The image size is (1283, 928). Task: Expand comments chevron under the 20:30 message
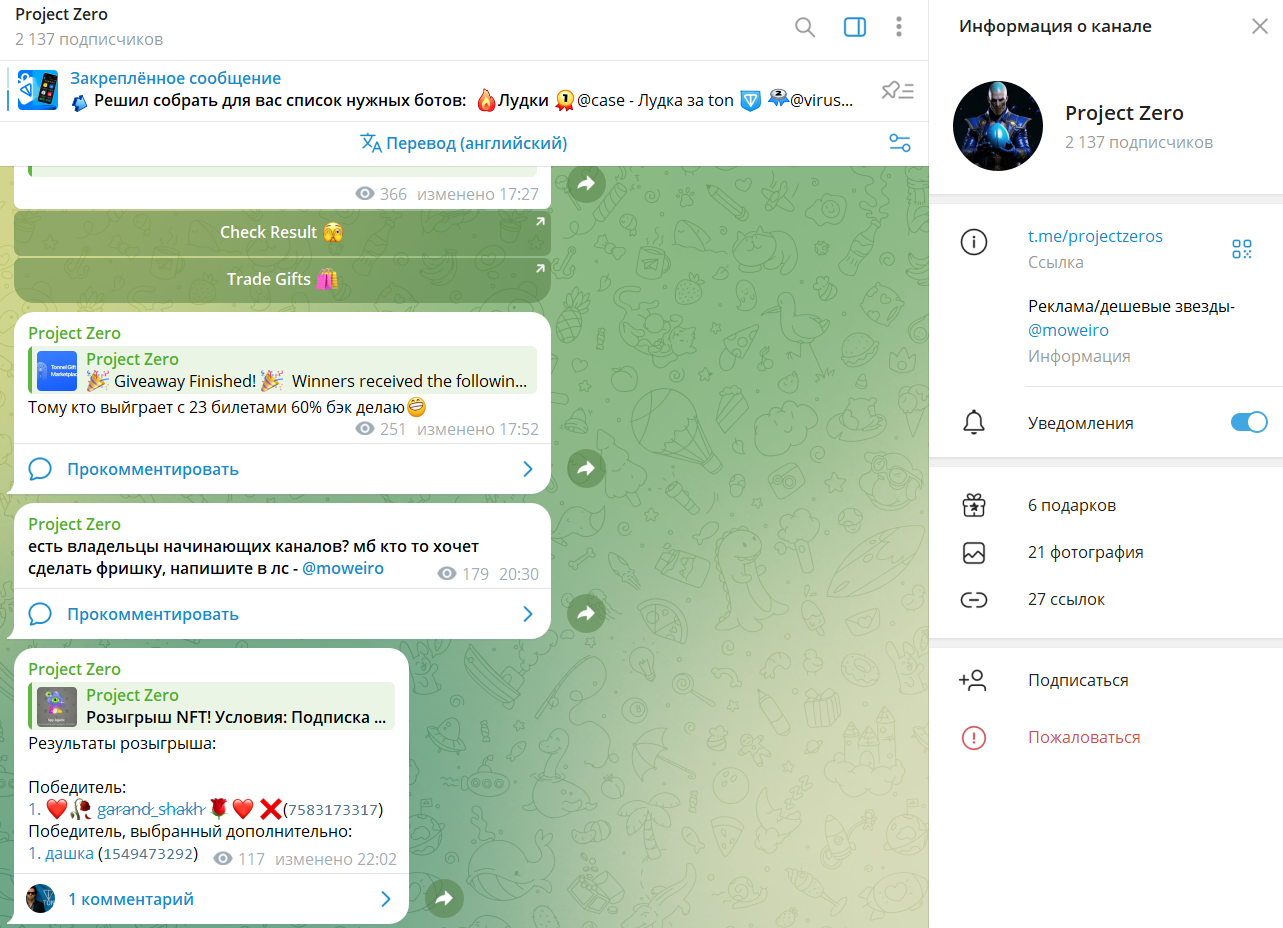(x=528, y=614)
